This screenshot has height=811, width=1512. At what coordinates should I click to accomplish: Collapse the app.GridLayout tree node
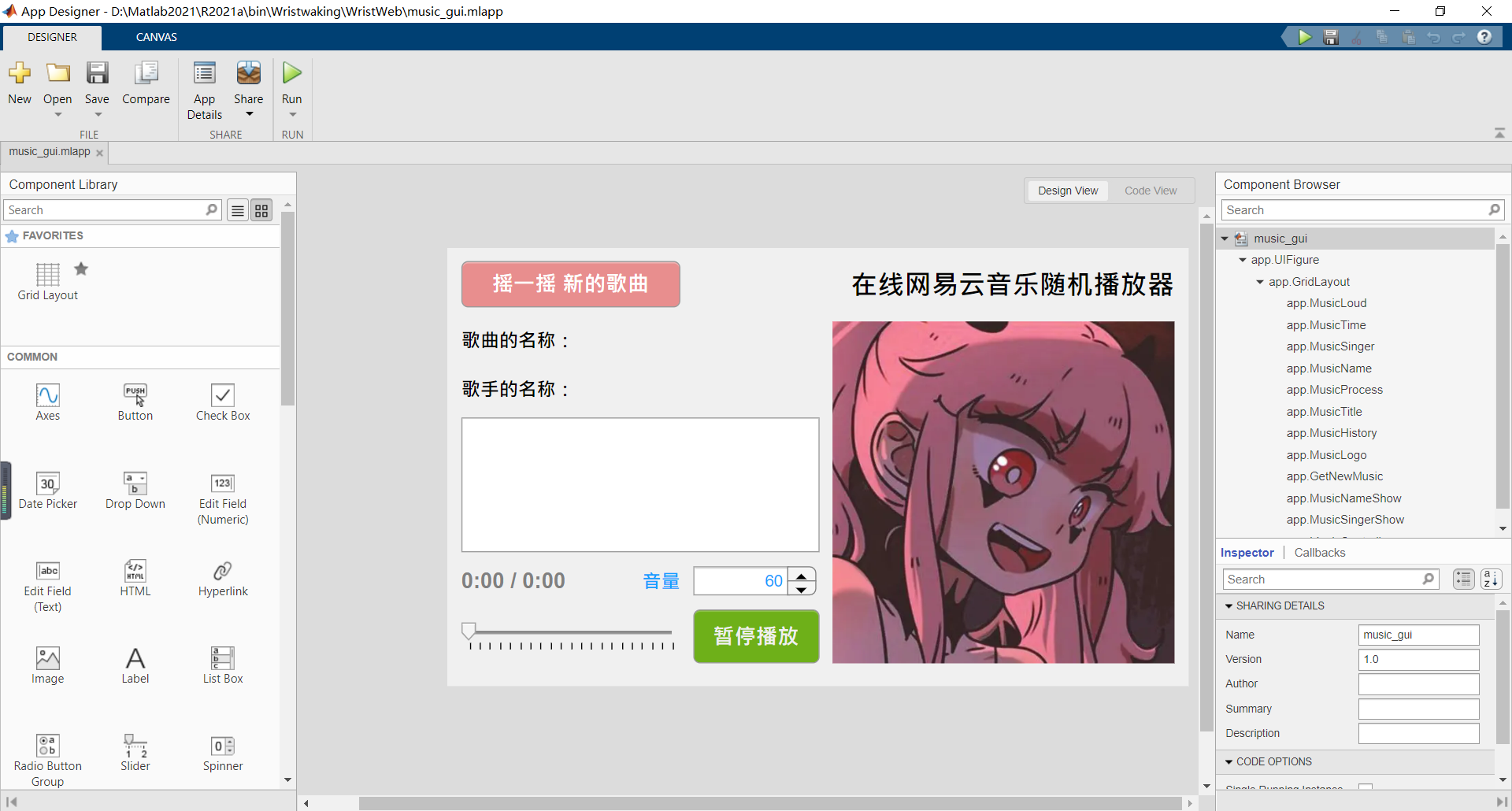pyautogui.click(x=1260, y=282)
